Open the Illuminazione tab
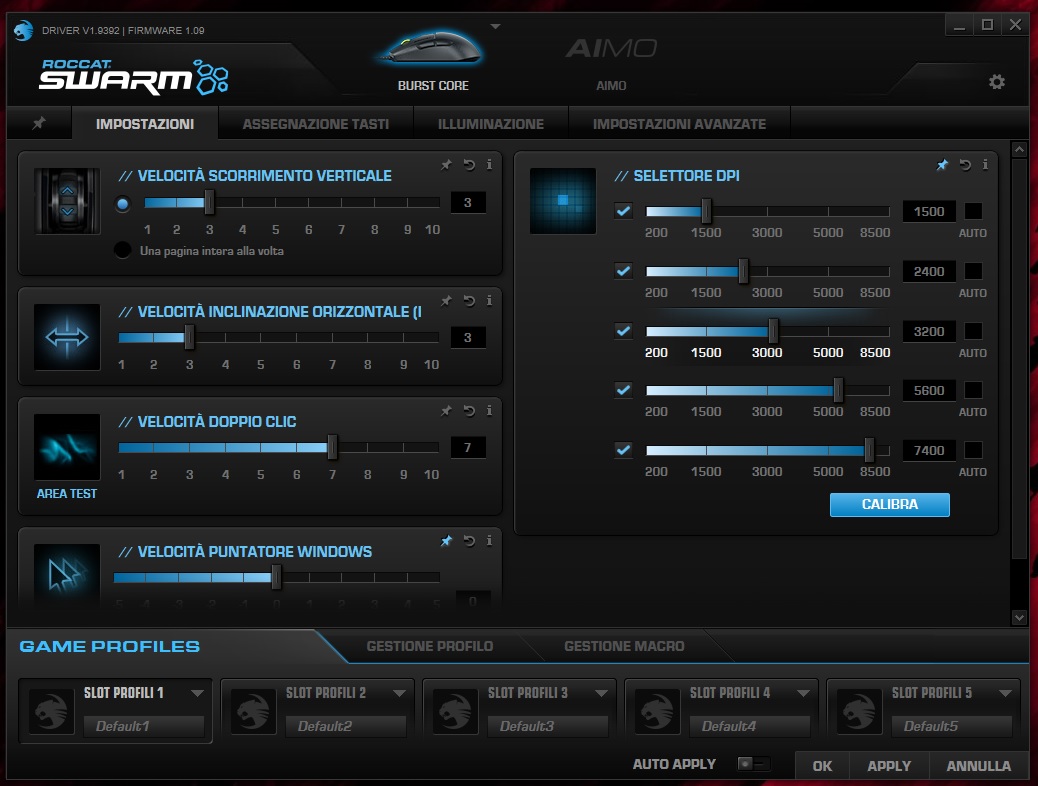Image resolution: width=1038 pixels, height=786 pixels. tap(491, 124)
